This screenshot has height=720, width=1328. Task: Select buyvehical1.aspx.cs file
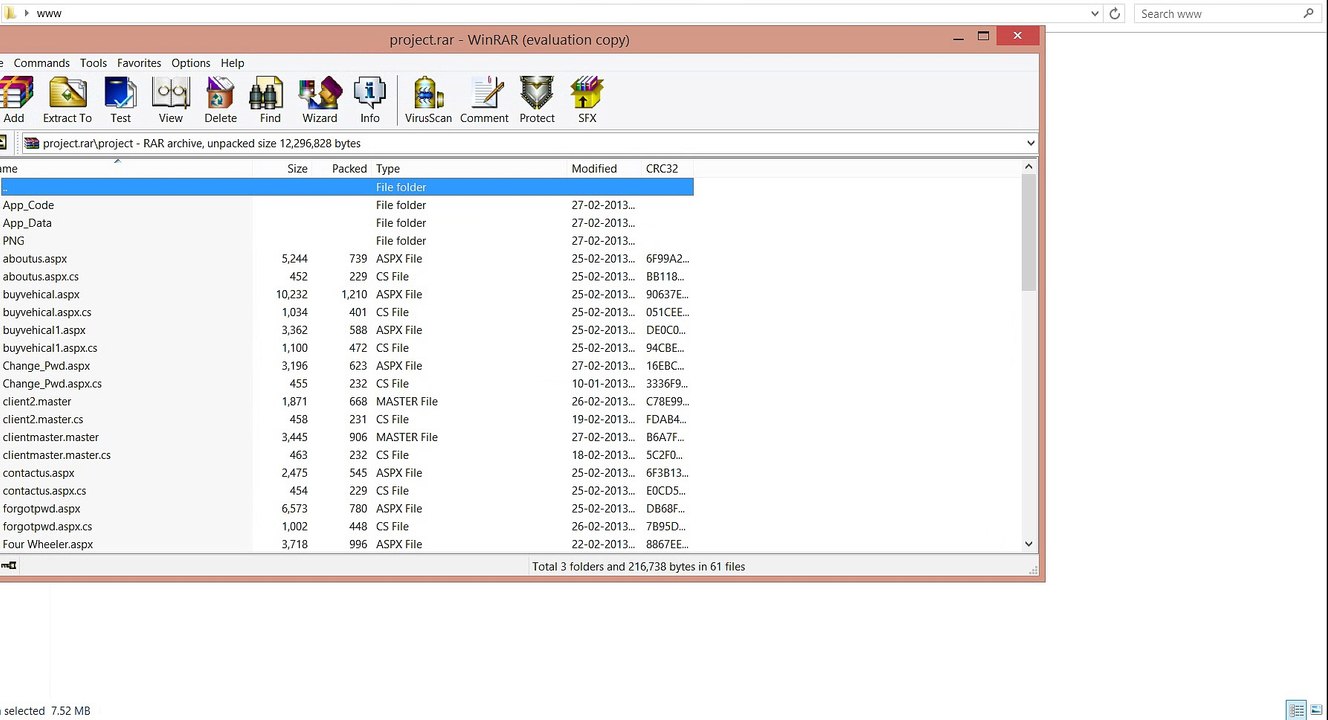[x=346, y=348]
